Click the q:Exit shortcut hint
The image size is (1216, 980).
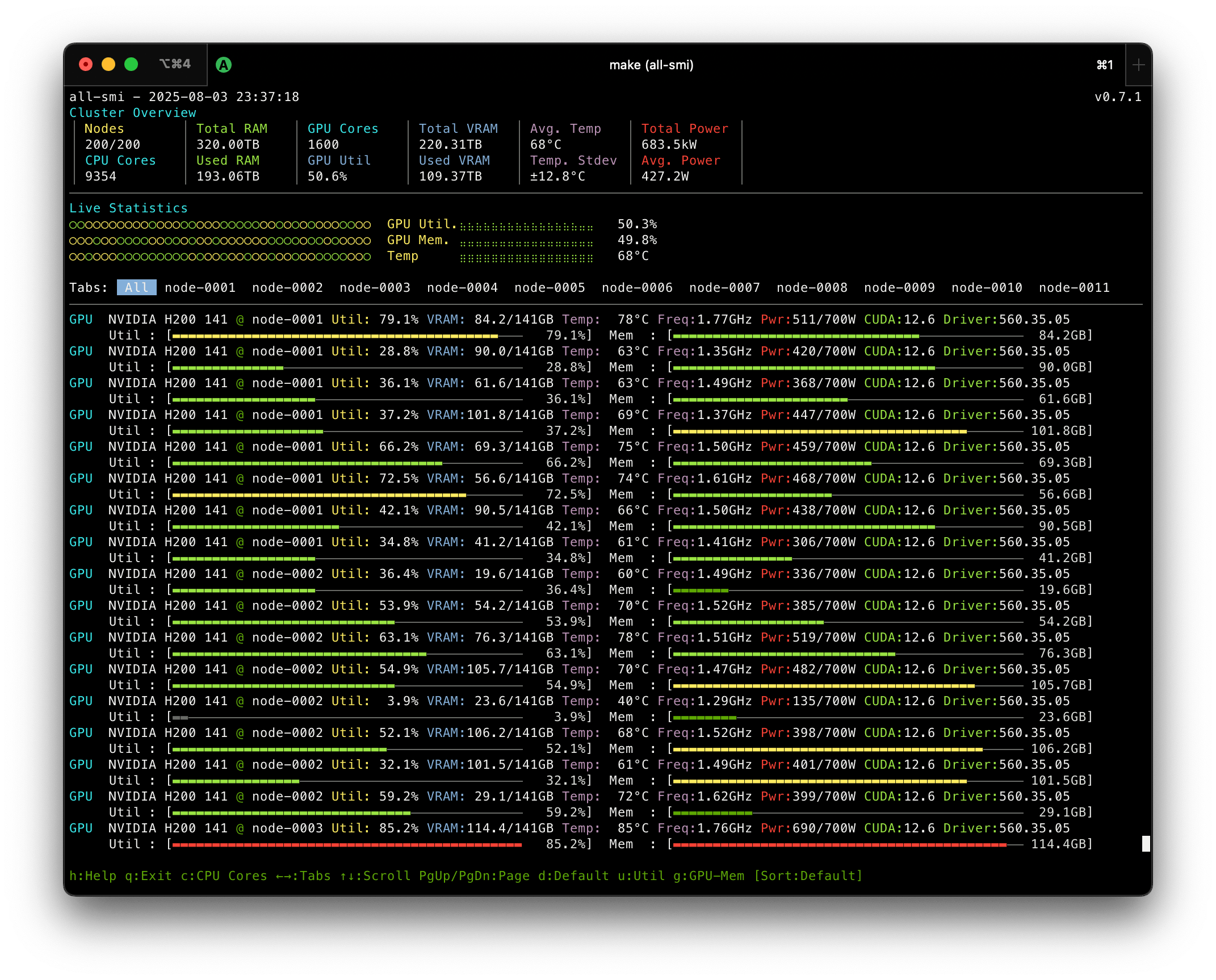tap(149, 876)
